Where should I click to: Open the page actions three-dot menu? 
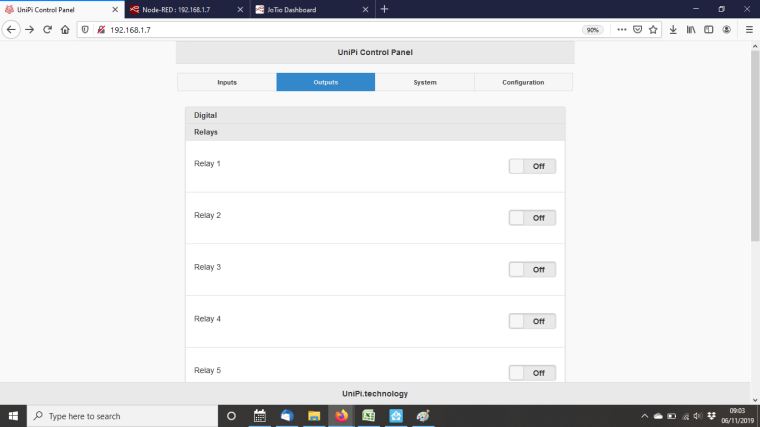click(x=621, y=30)
